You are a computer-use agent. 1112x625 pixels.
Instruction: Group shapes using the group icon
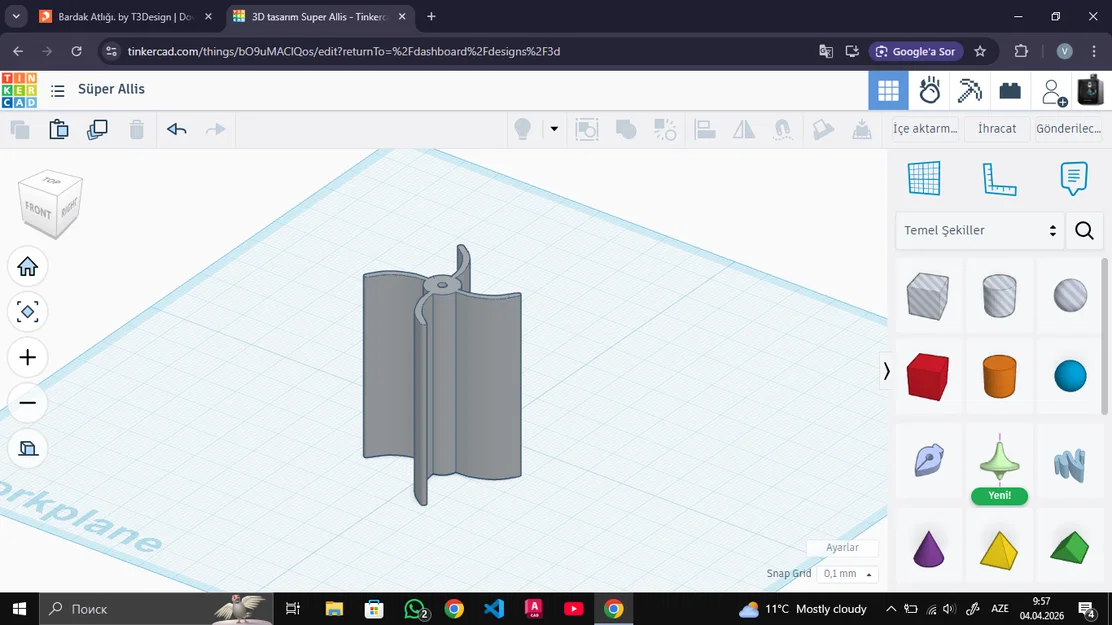click(628, 130)
